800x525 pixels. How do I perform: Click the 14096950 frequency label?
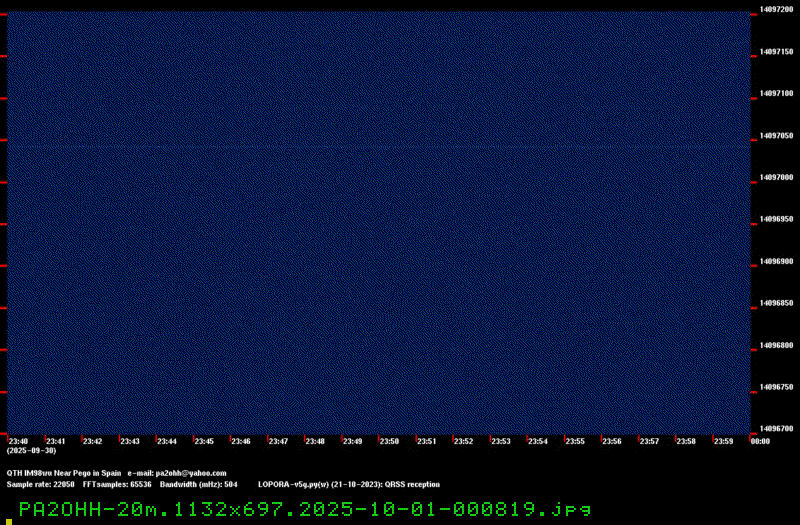click(777, 219)
